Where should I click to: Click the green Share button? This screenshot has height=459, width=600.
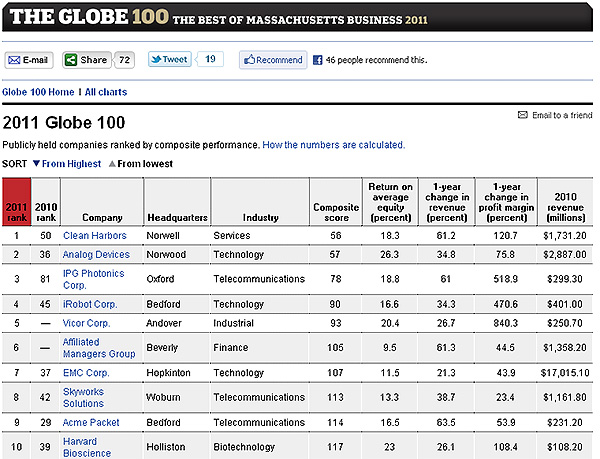coord(86,60)
